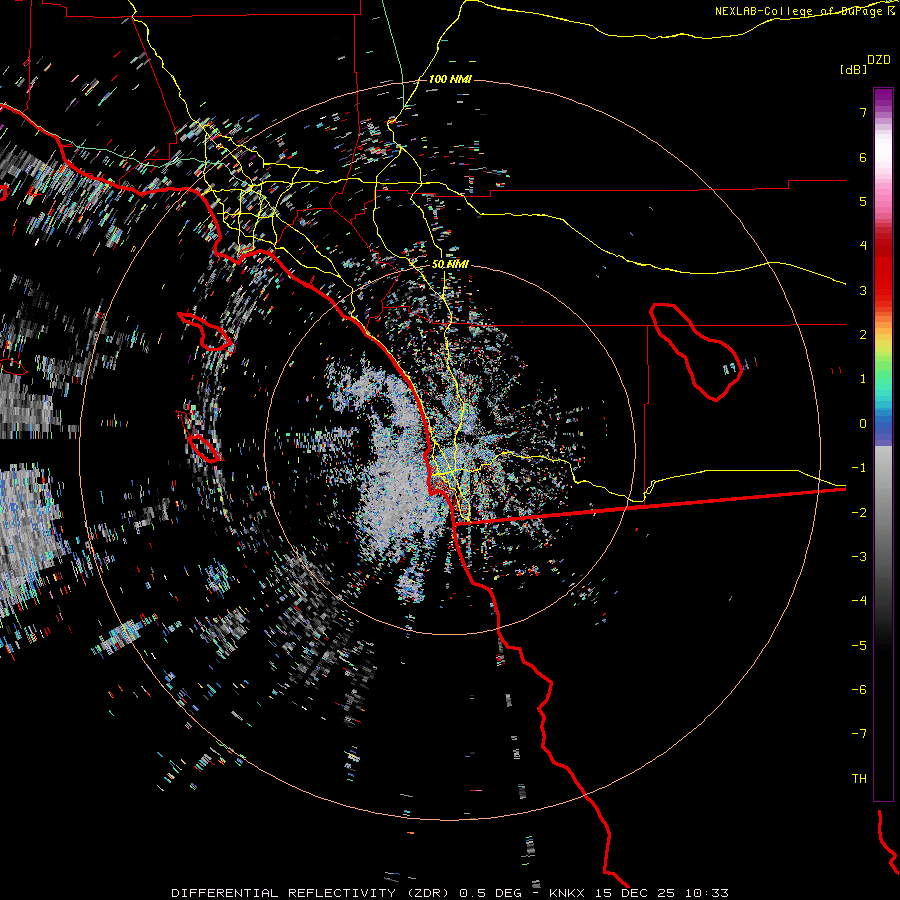Click the scale value 7
This screenshot has height=900, width=900.
point(863,112)
